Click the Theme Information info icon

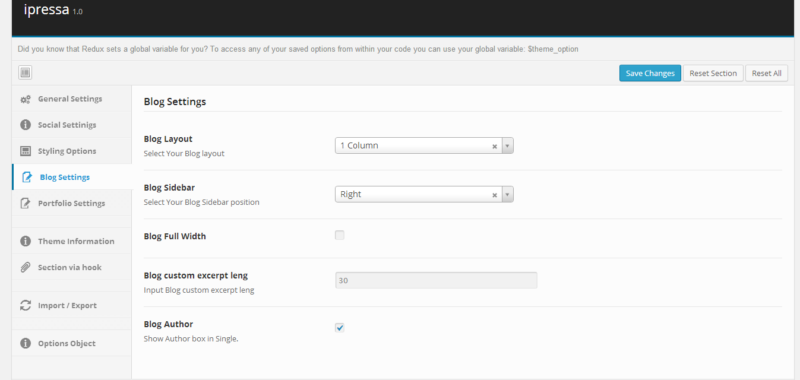tap(26, 241)
